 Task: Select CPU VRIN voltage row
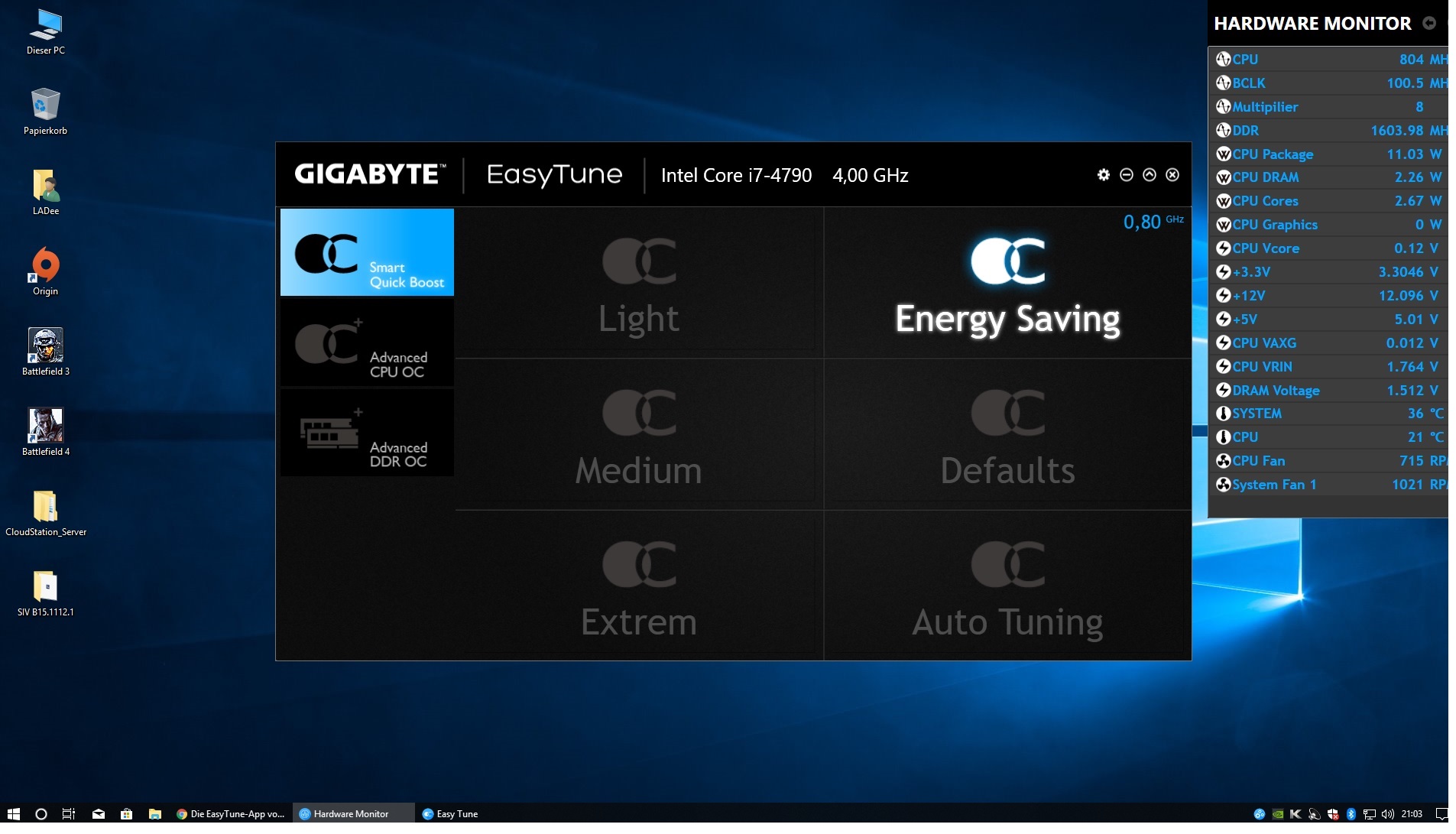[1330, 367]
